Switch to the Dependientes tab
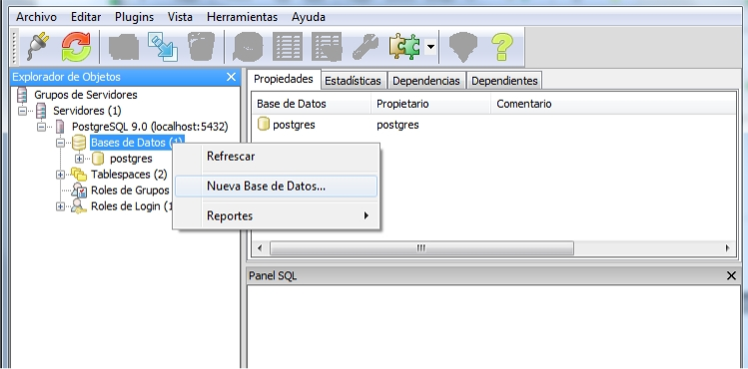The image size is (748, 369). click(x=504, y=81)
